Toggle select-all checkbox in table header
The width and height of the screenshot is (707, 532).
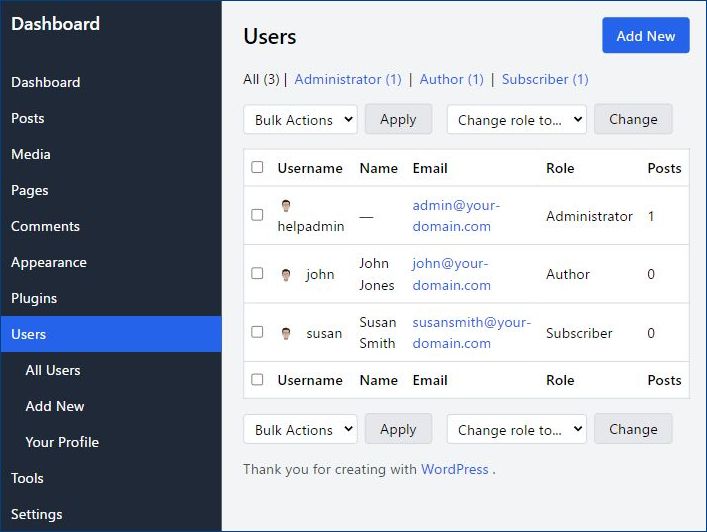pyautogui.click(x=257, y=167)
